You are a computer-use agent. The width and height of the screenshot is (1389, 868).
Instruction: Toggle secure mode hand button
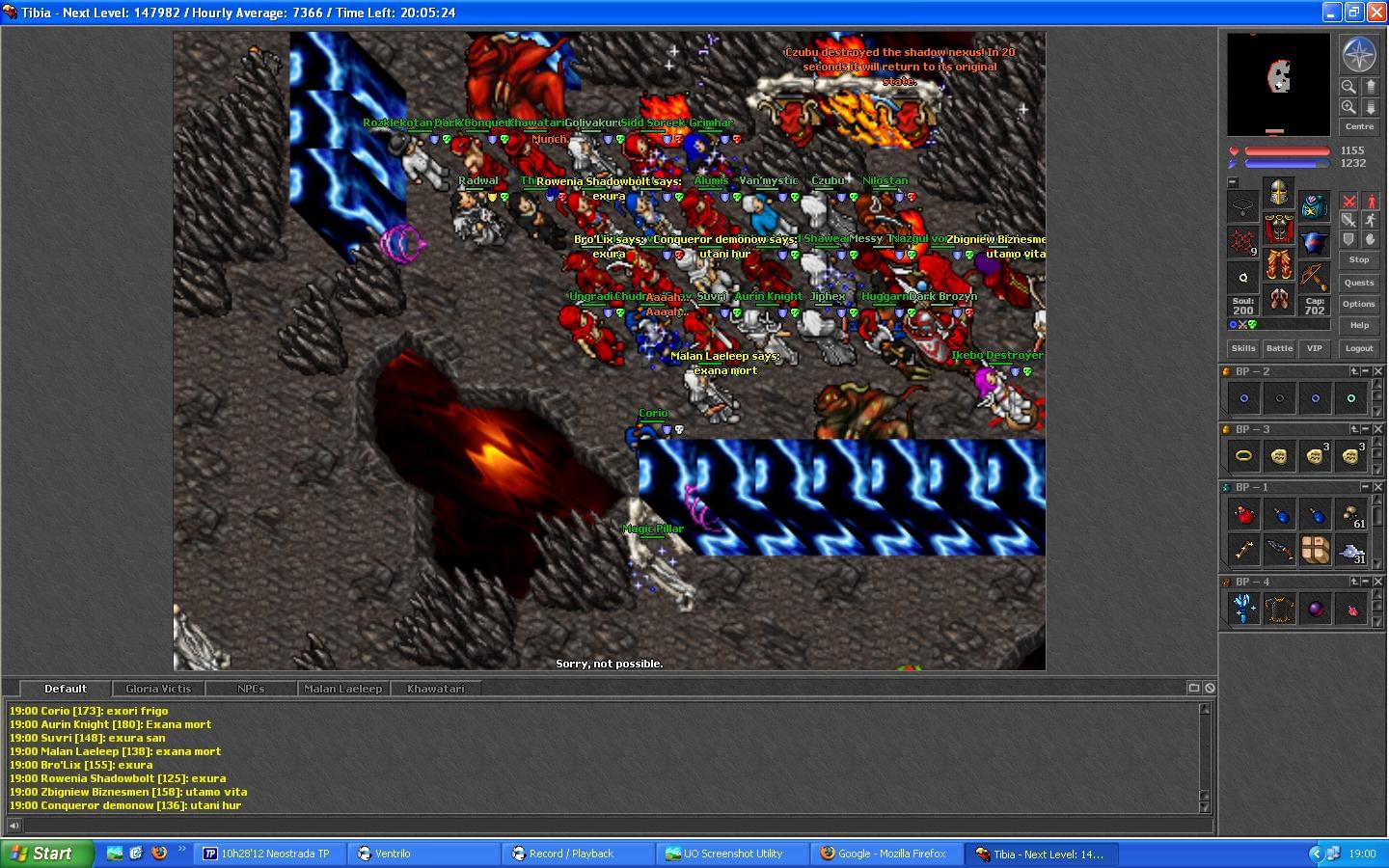[x=1371, y=239]
